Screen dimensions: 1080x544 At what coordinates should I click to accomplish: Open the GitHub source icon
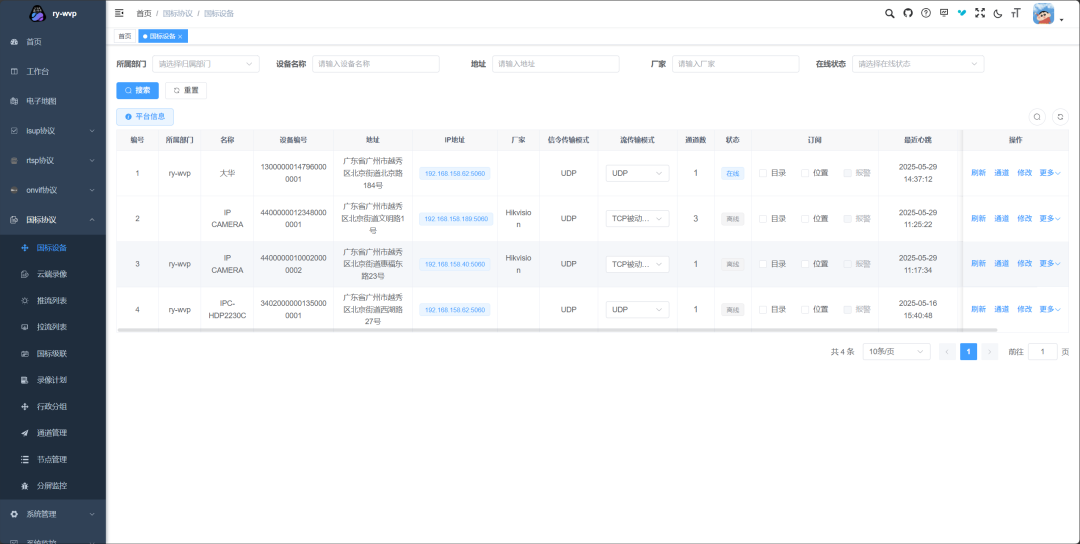pyautogui.click(x=908, y=13)
